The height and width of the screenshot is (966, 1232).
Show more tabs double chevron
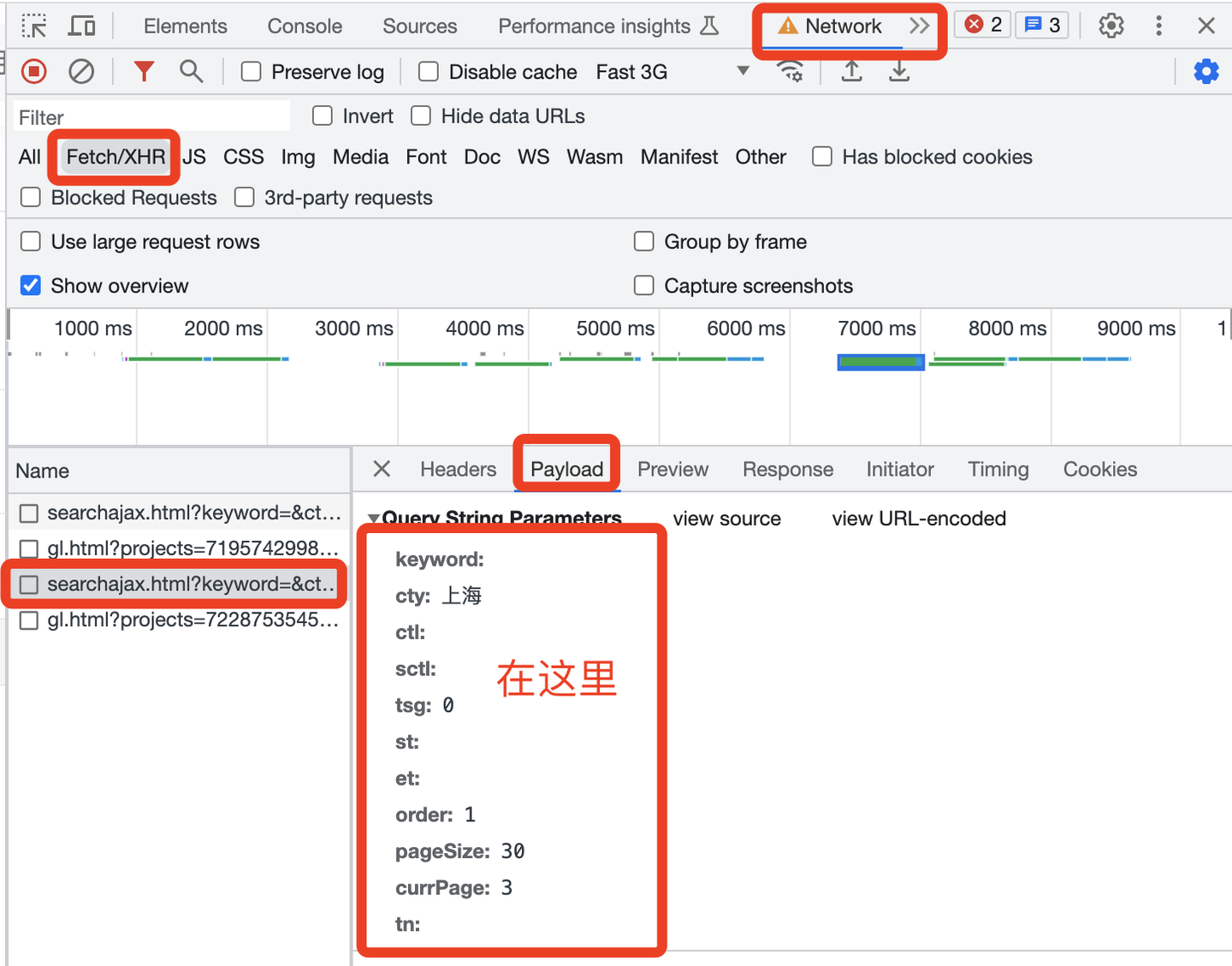920,26
